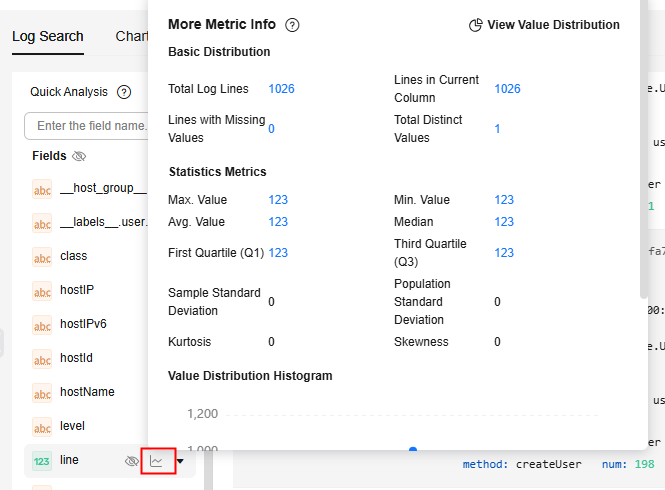Open View Value Distribution link
The image size is (665, 490).
click(553, 25)
